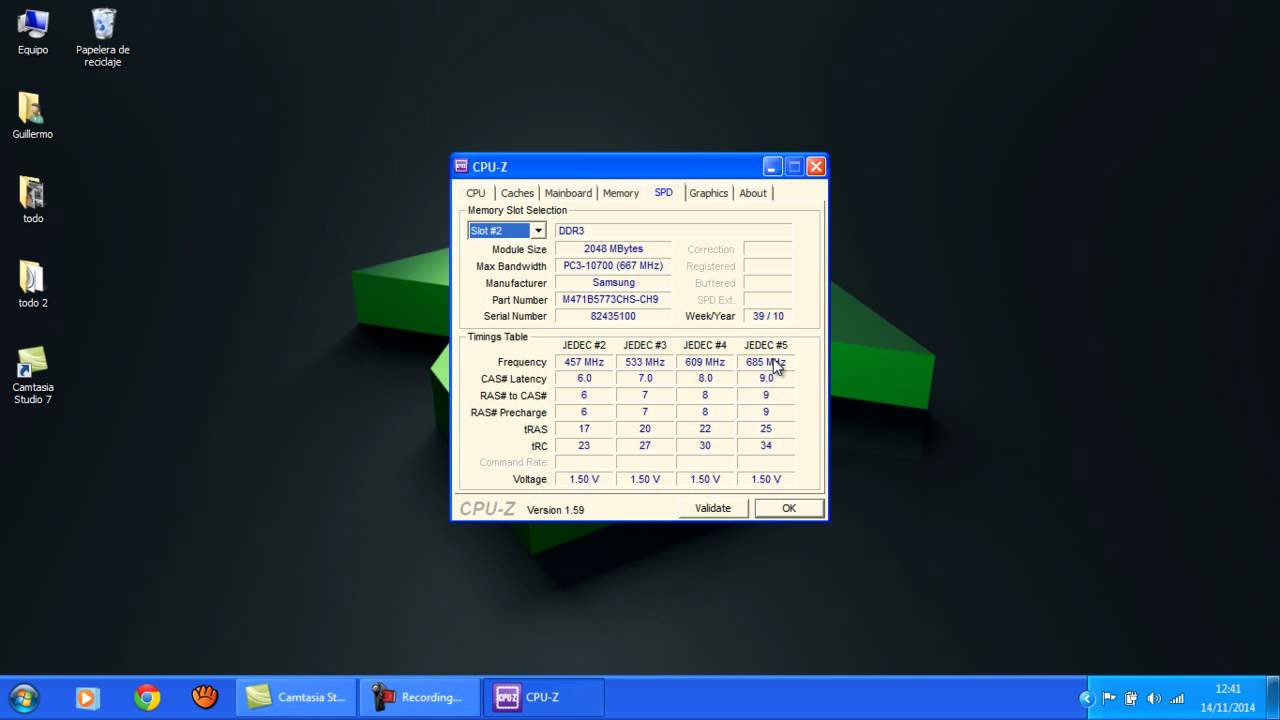Click part number M471B5773CHS-CH9

click(x=614, y=300)
